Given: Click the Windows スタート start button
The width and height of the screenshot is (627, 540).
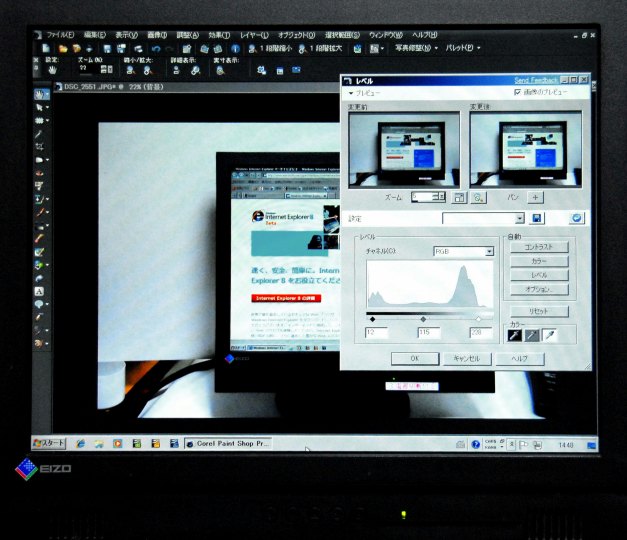Looking at the screenshot, I should point(48,443).
